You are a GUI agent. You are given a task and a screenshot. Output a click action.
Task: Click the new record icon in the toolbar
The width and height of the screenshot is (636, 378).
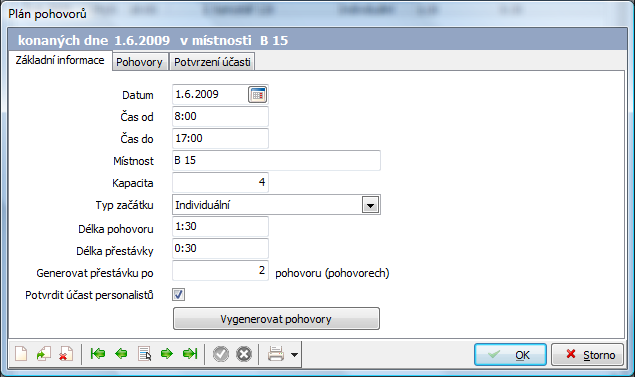(21, 354)
